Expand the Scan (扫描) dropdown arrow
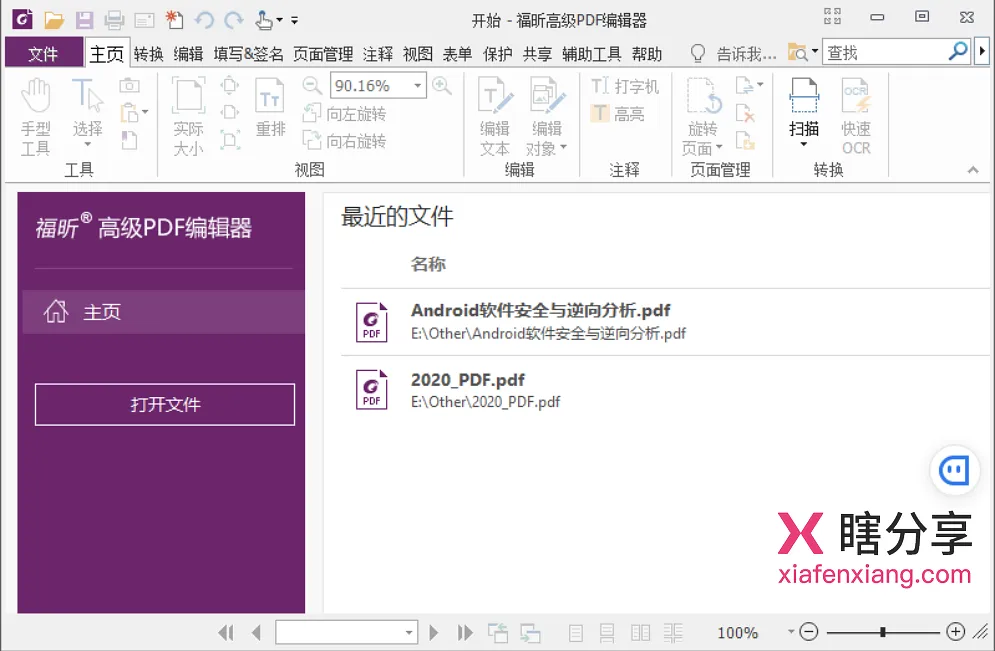Viewport: 995px width, 651px height. click(x=804, y=145)
